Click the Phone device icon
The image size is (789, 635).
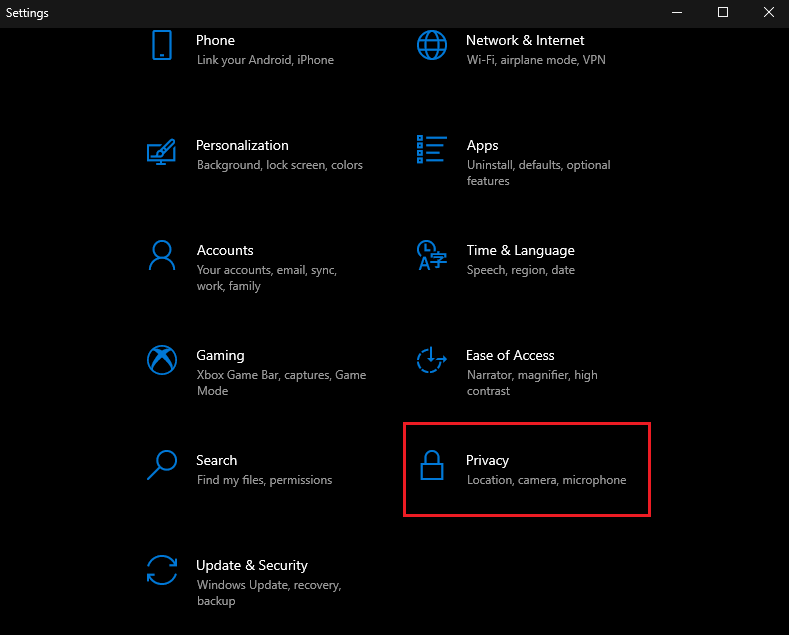point(162,45)
